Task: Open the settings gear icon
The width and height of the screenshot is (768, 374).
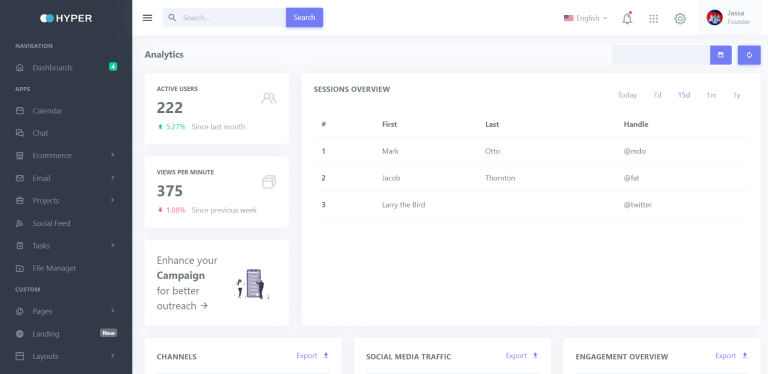Action: pyautogui.click(x=680, y=19)
